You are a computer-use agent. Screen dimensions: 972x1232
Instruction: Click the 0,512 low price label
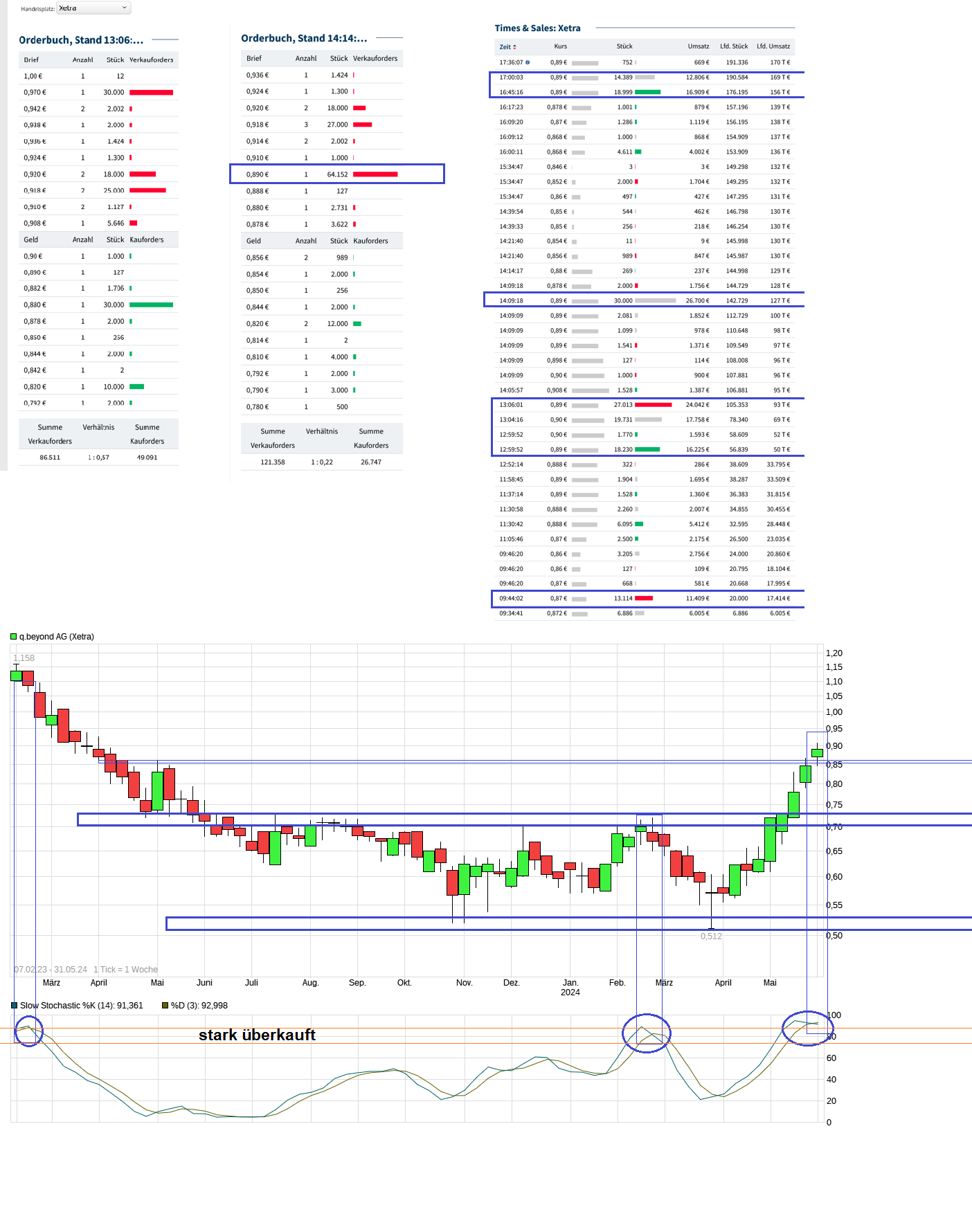[x=711, y=936]
